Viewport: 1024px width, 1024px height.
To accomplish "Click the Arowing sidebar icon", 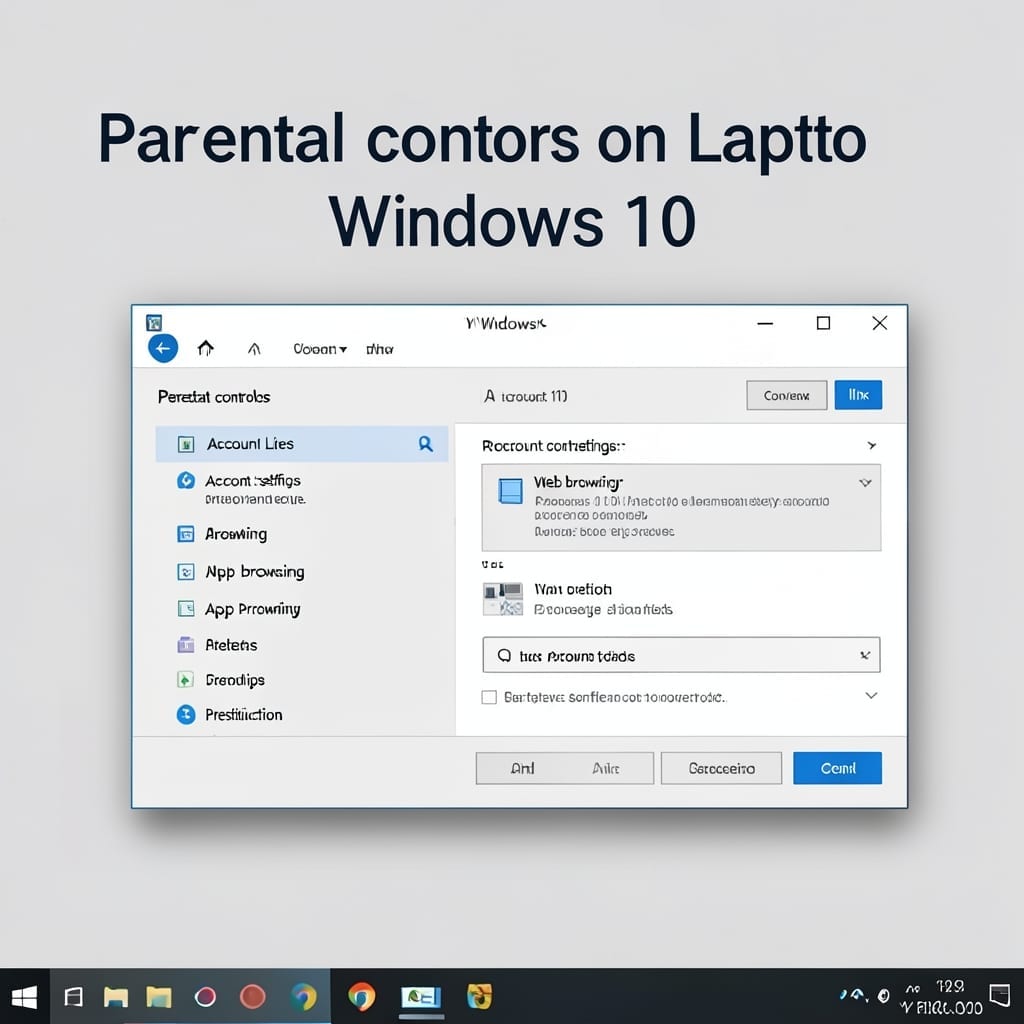I will pos(186,534).
